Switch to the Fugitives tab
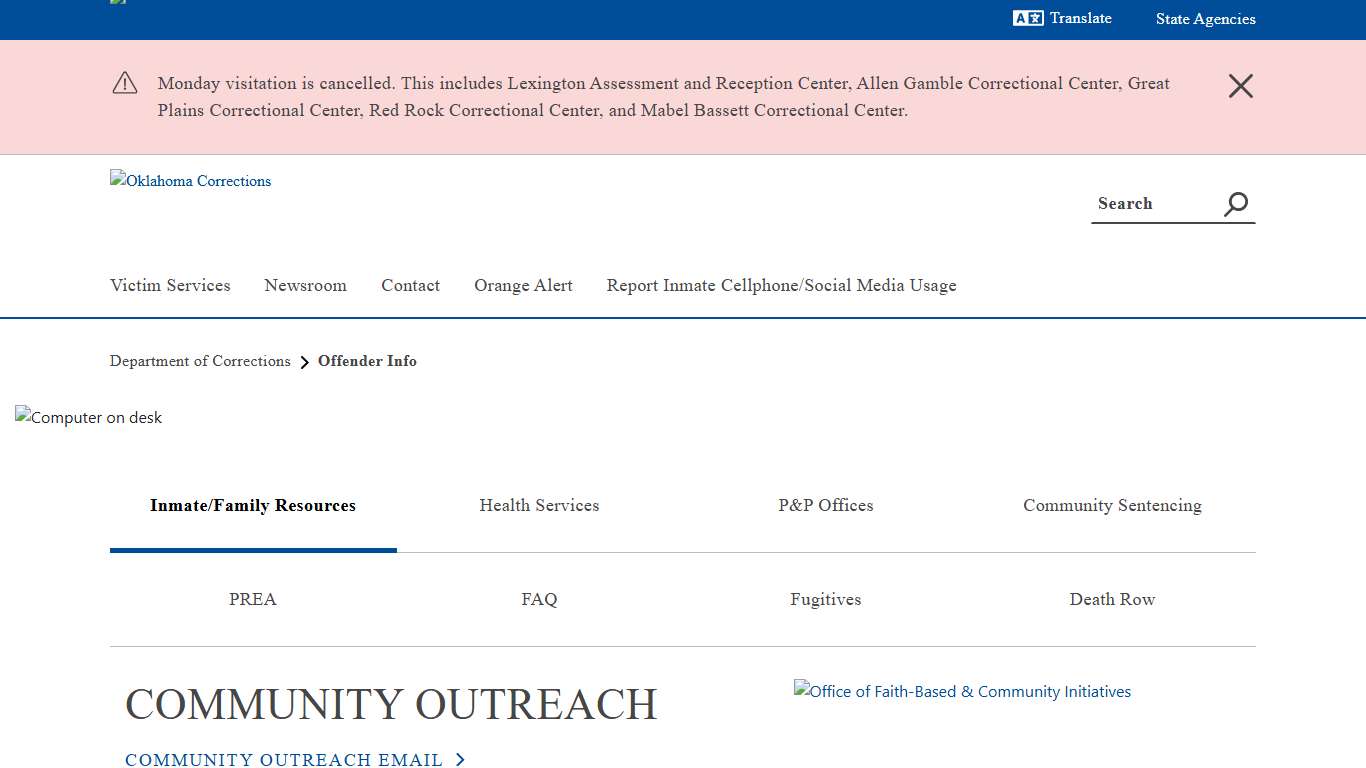This screenshot has height=768, width=1366. pyautogui.click(x=826, y=600)
